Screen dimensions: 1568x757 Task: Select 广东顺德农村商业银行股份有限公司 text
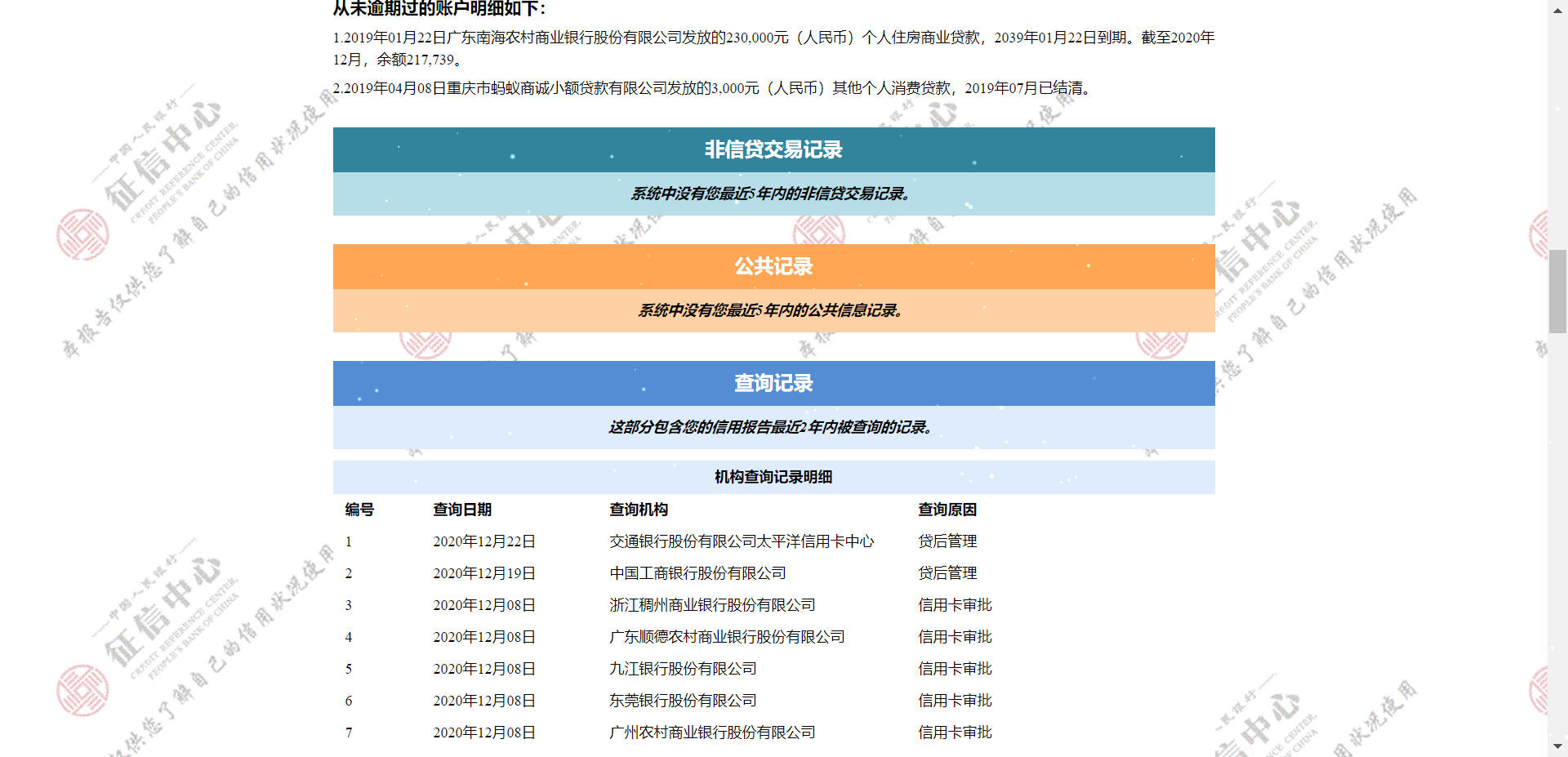click(727, 637)
